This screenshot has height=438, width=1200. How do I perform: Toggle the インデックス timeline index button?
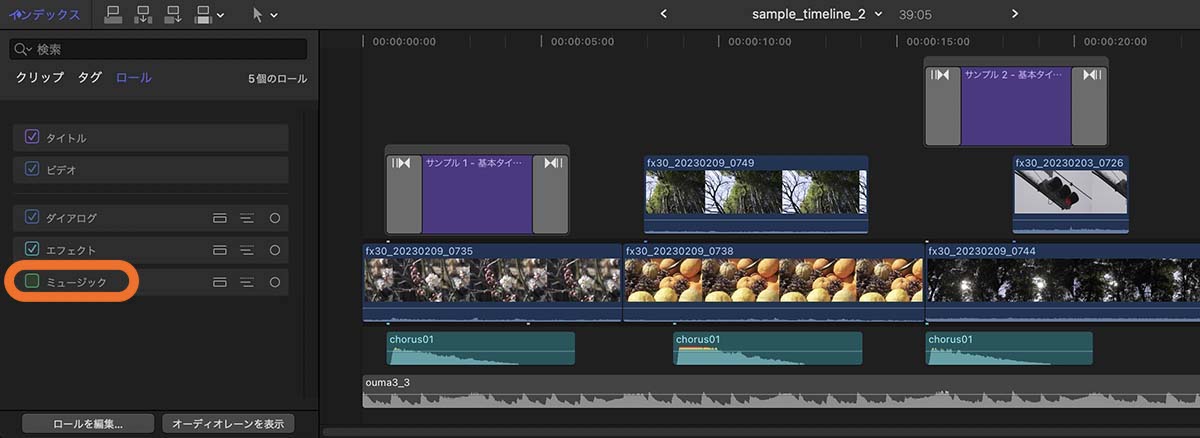tap(44, 15)
